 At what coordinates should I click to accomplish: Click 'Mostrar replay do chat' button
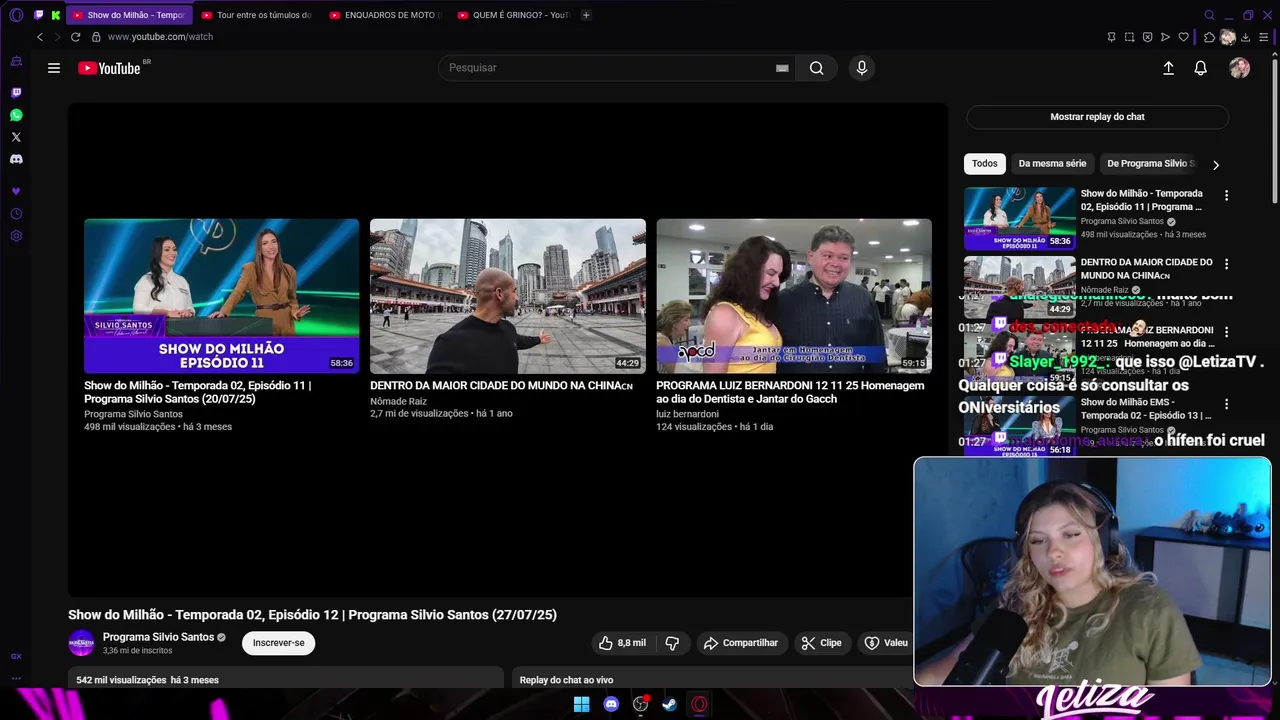(x=1097, y=117)
